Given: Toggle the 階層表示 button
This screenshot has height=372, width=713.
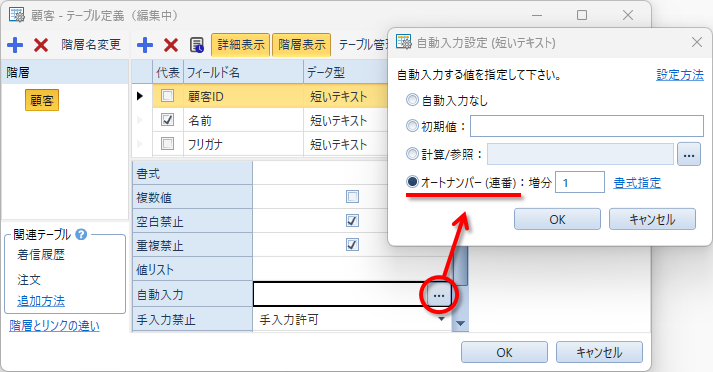Looking at the screenshot, I should pyautogui.click(x=301, y=45).
